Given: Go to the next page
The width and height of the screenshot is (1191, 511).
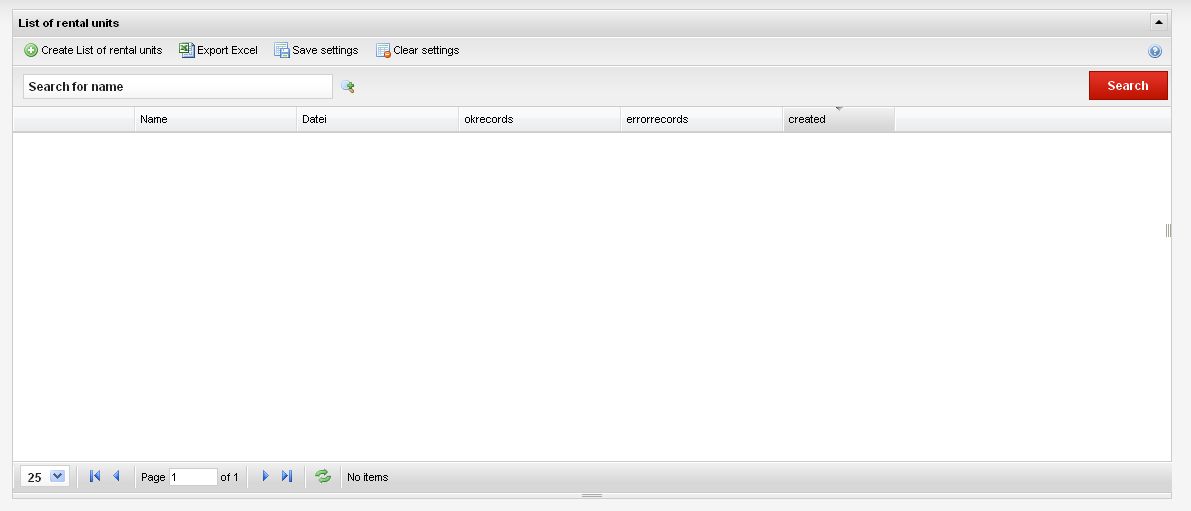Looking at the screenshot, I should coord(265,476).
